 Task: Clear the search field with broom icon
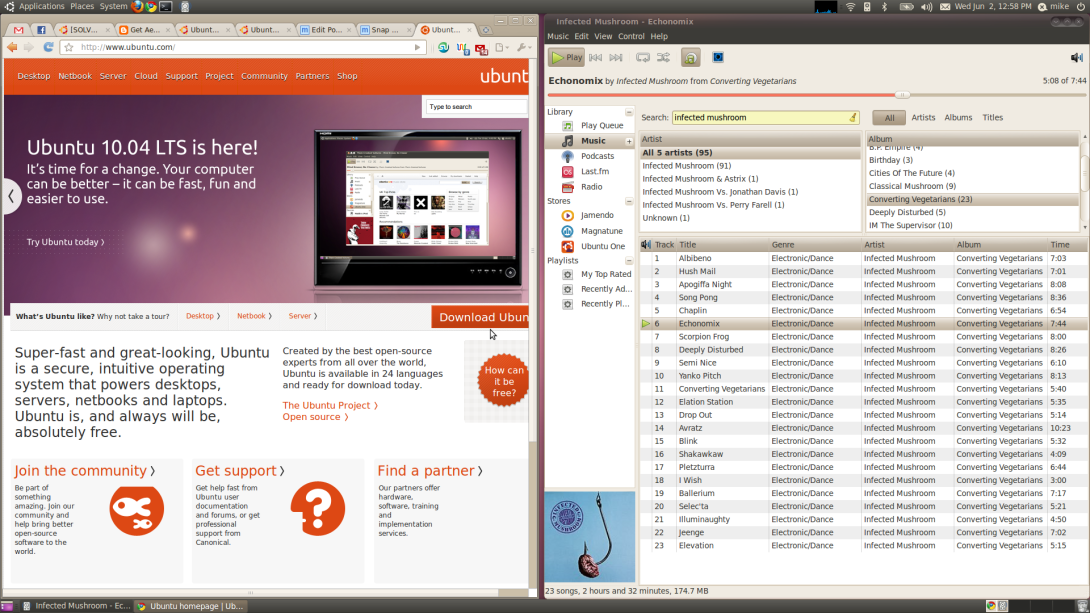coord(853,117)
